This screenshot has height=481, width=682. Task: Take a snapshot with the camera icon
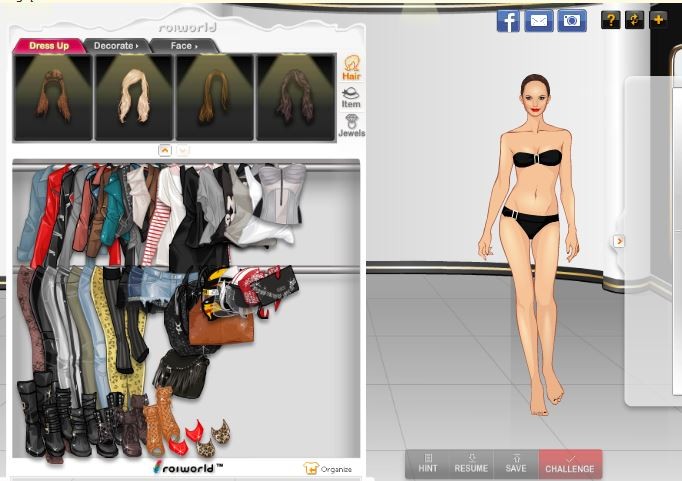pos(572,20)
